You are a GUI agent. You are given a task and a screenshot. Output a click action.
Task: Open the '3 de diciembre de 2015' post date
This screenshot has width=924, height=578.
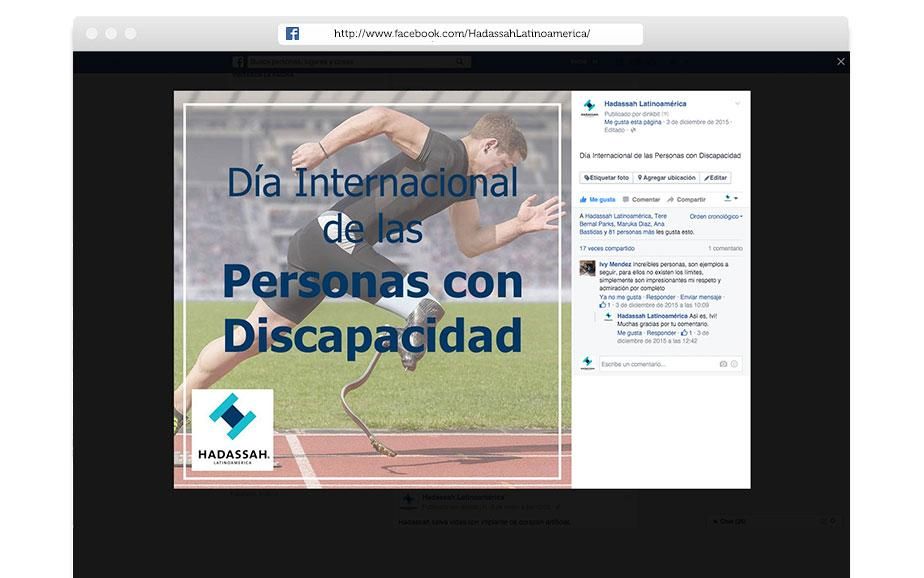coord(698,122)
